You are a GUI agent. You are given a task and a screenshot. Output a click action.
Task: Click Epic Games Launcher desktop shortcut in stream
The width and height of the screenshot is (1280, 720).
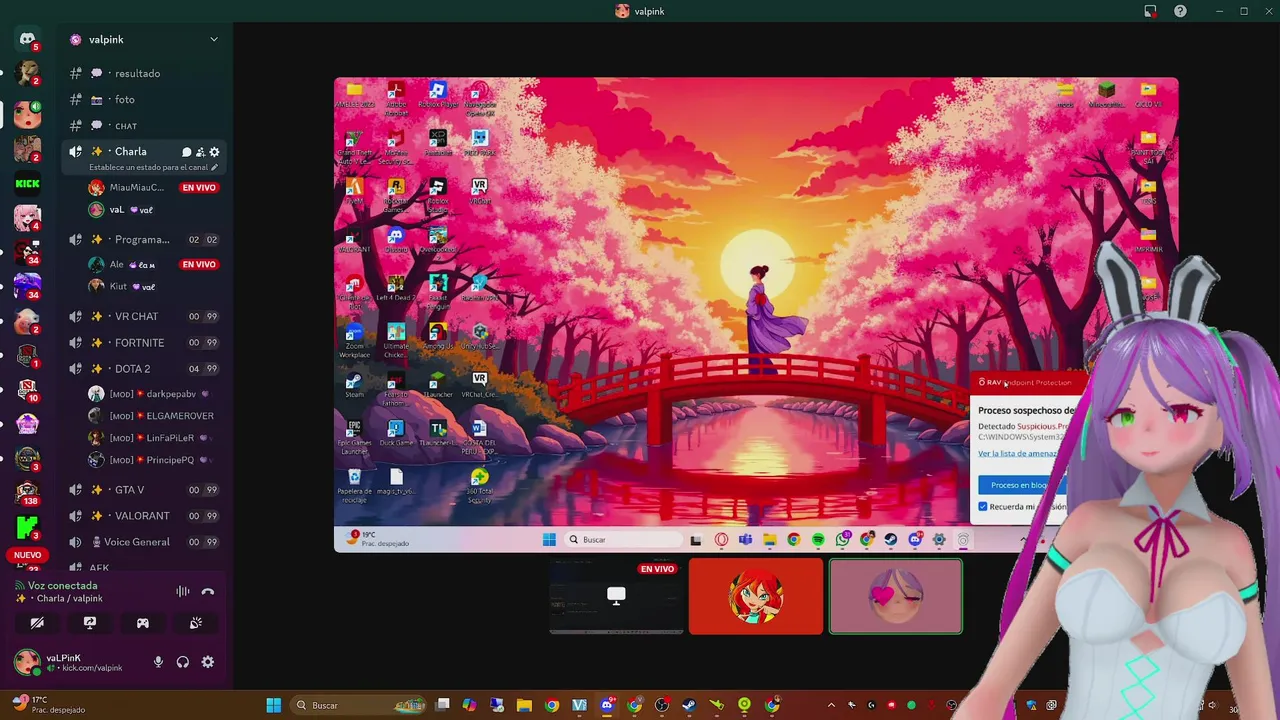(354, 437)
